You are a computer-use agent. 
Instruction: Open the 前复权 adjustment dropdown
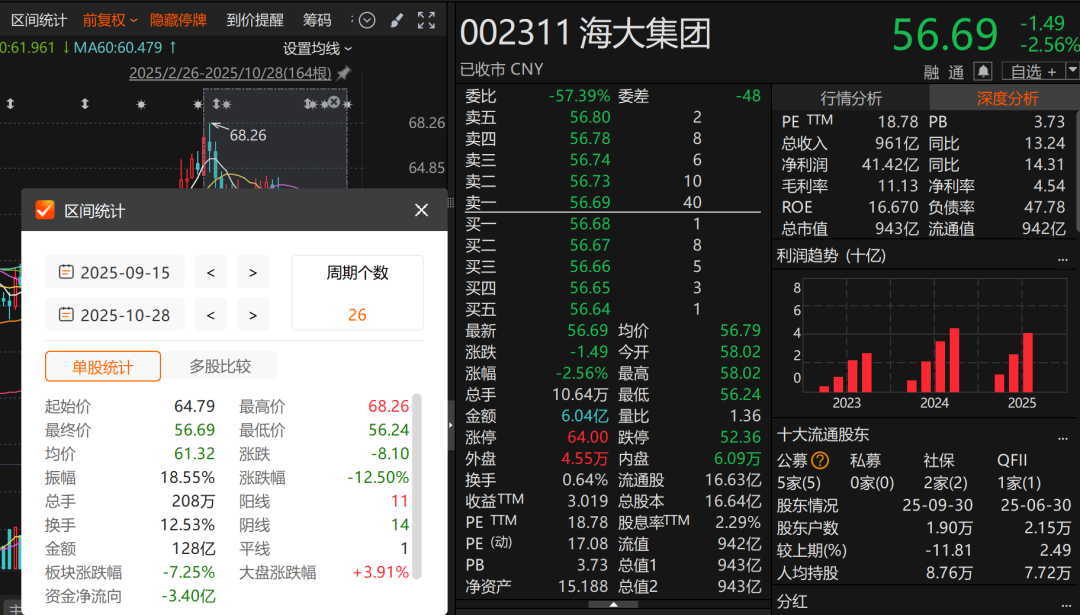[x=110, y=21]
